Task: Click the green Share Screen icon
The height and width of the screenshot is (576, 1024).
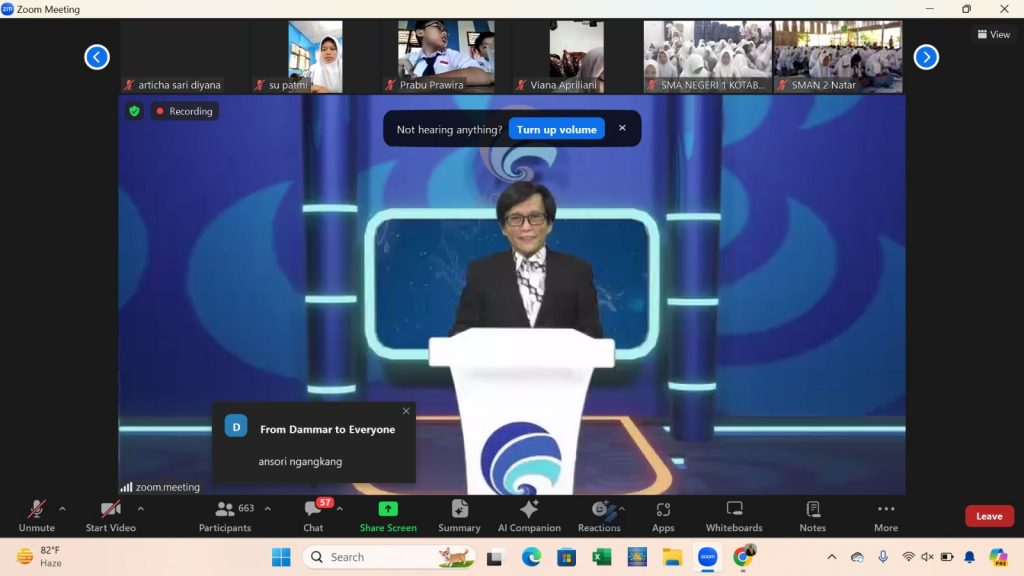Action: point(388,509)
